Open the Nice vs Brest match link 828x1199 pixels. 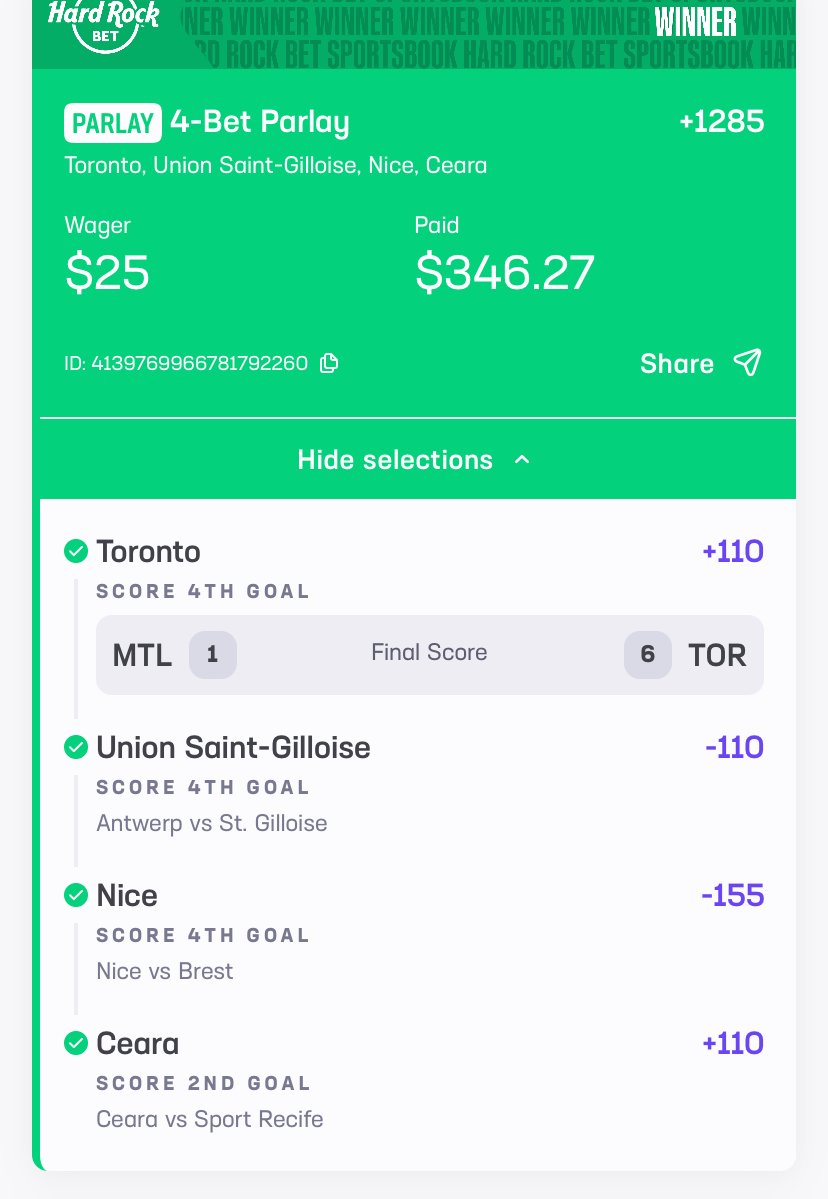[164, 971]
